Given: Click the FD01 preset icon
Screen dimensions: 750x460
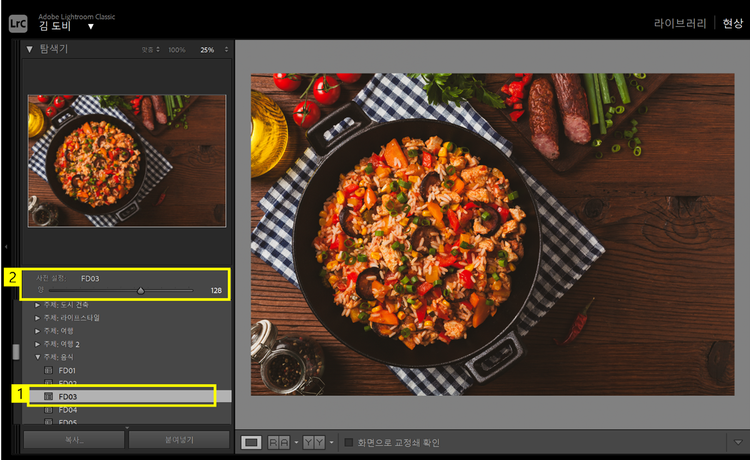Looking at the screenshot, I should pos(48,370).
